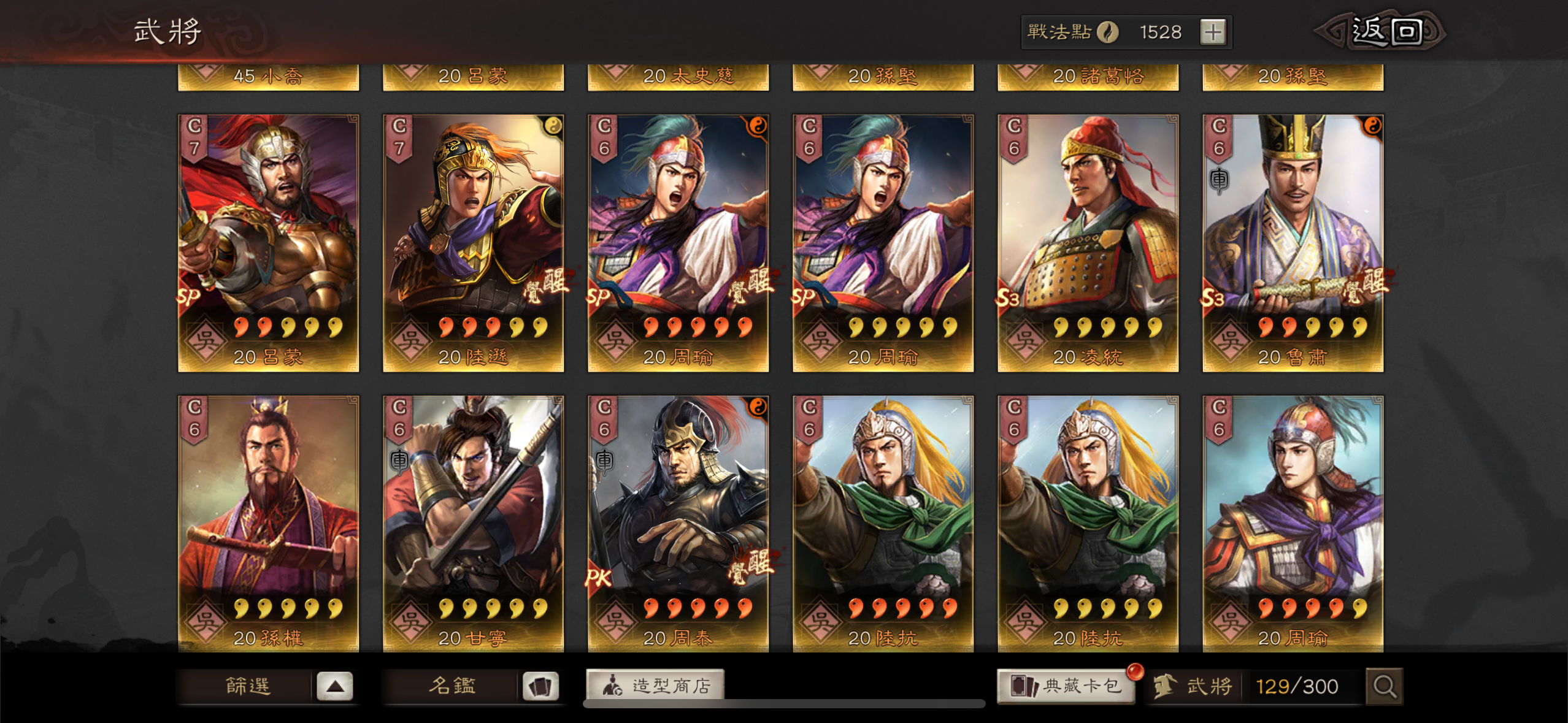1568x723 pixels.
Task: Open the 典藏卡包 card pack
Action: tap(1066, 686)
